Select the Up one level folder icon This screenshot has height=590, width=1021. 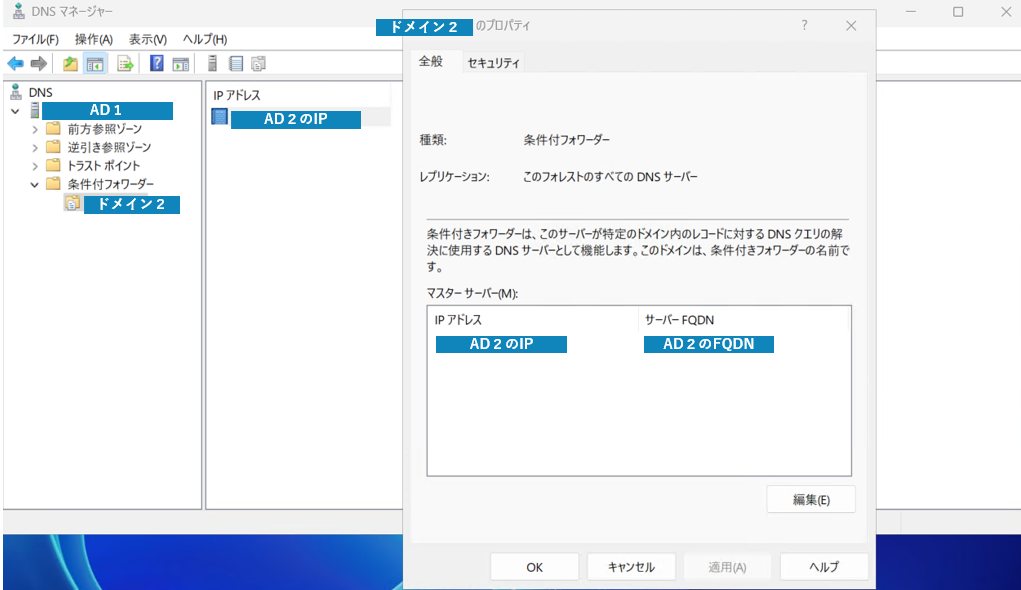pos(69,63)
